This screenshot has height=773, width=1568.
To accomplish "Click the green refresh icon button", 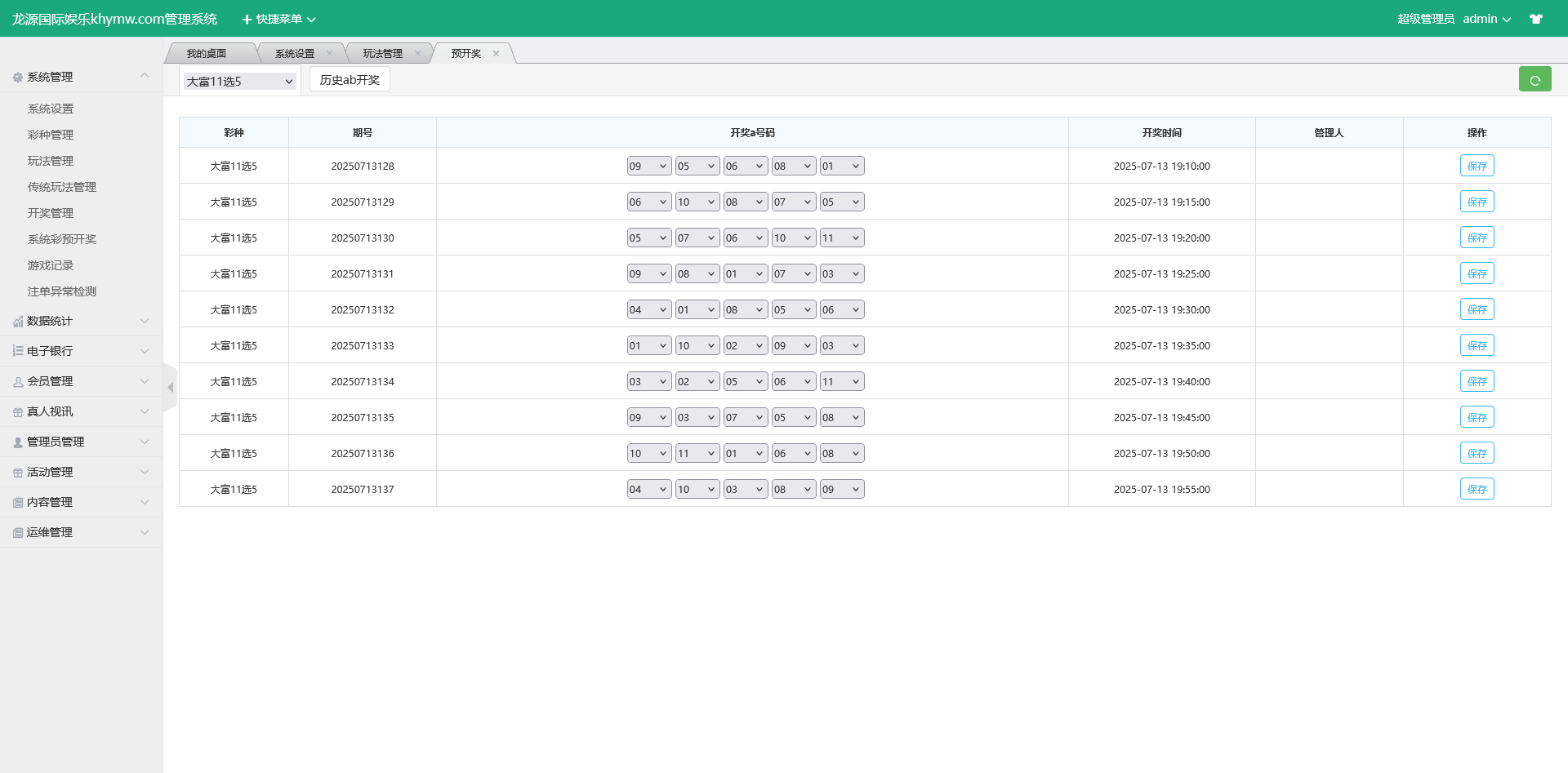I will [x=1535, y=79].
